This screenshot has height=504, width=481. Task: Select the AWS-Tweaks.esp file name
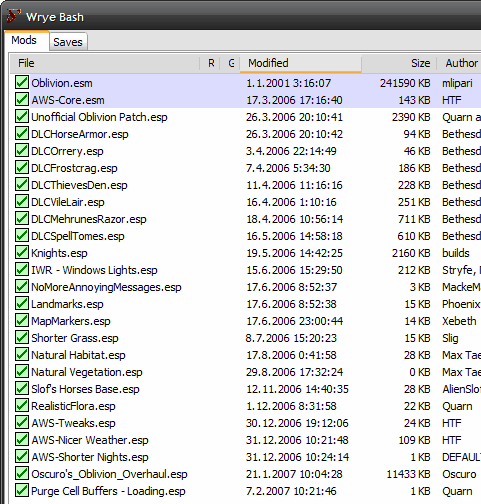[x=73, y=423]
